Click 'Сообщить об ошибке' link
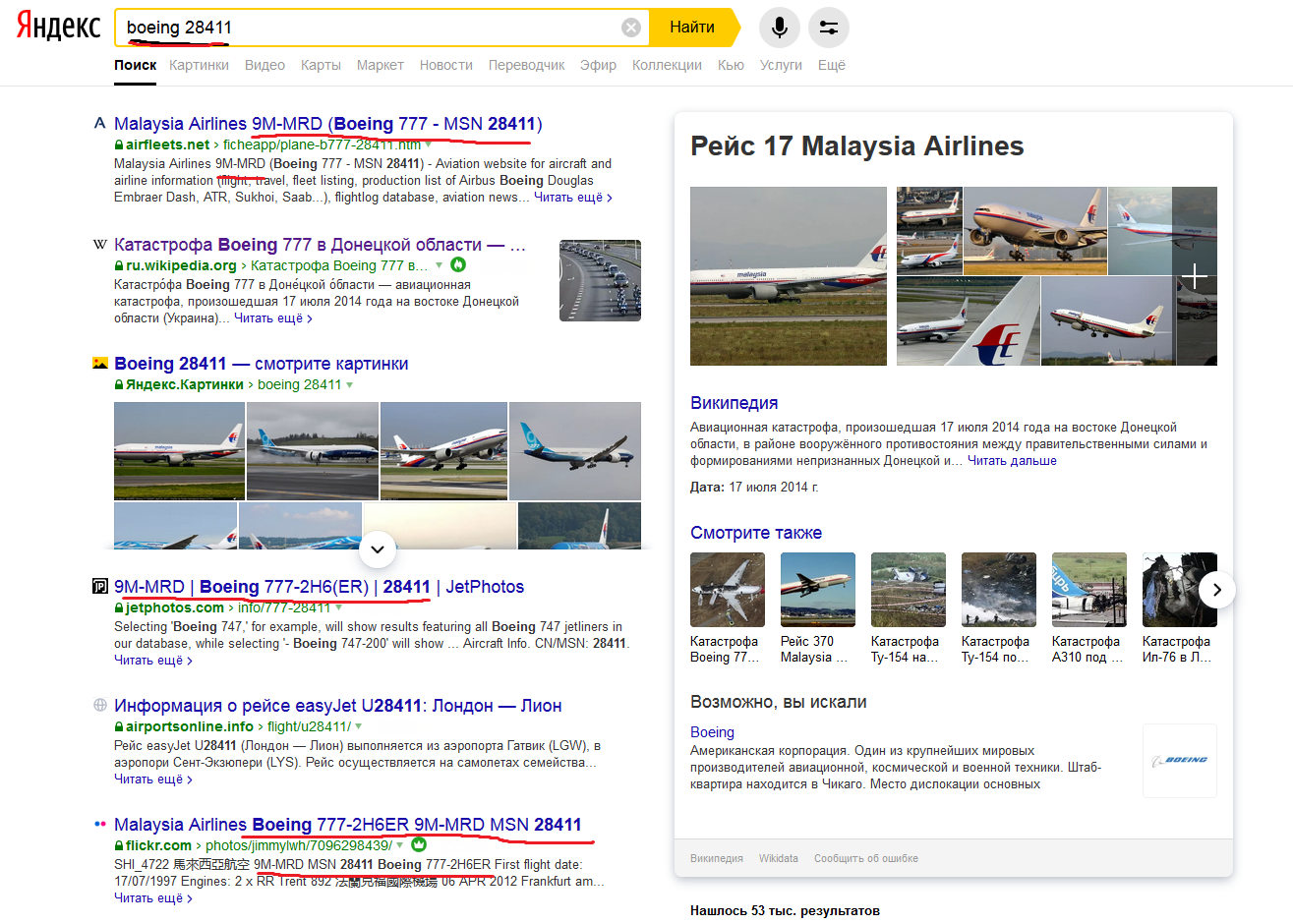This screenshot has height=924, width=1293. pos(865,858)
